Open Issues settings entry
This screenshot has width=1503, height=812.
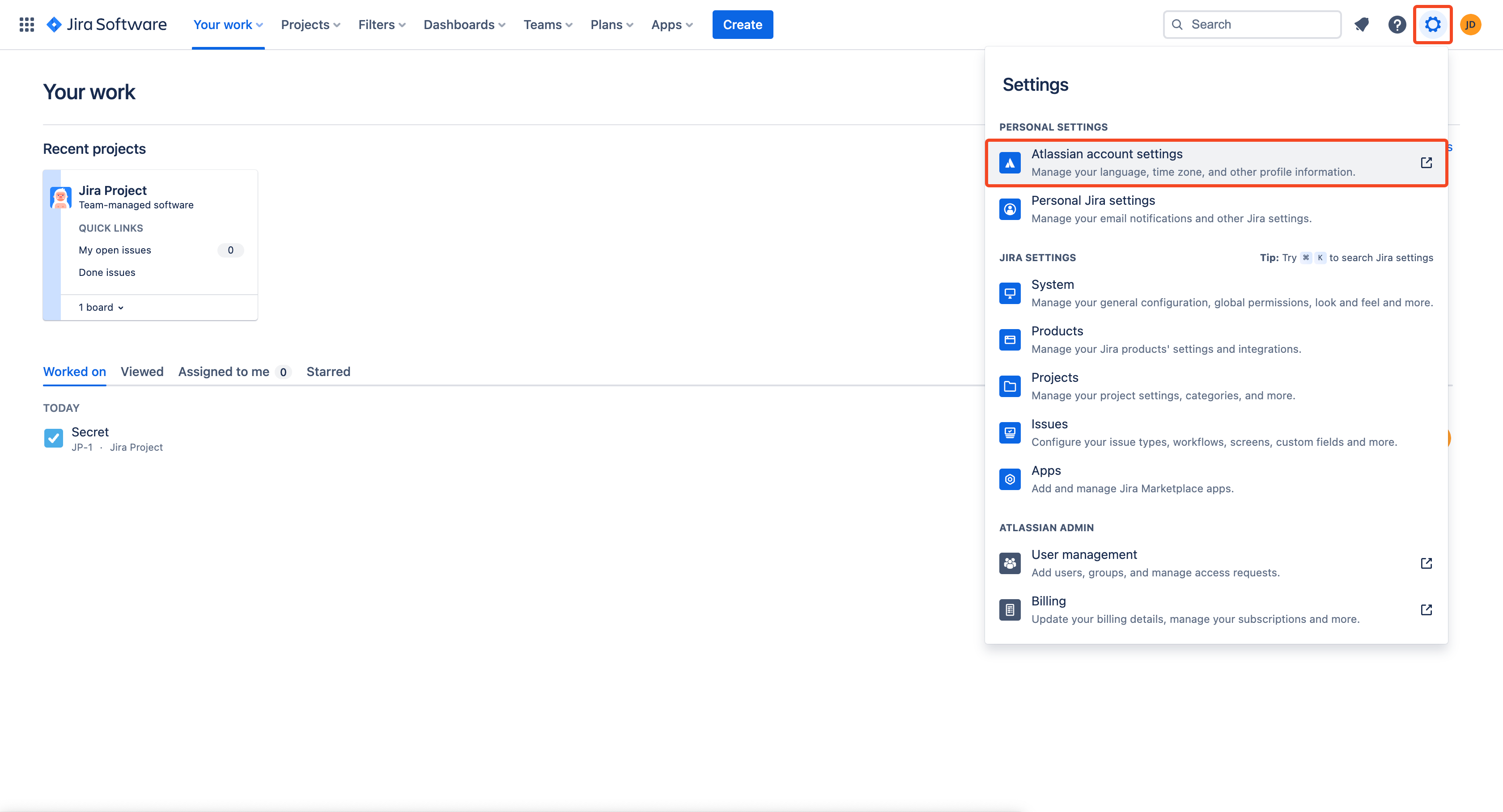click(x=1216, y=433)
